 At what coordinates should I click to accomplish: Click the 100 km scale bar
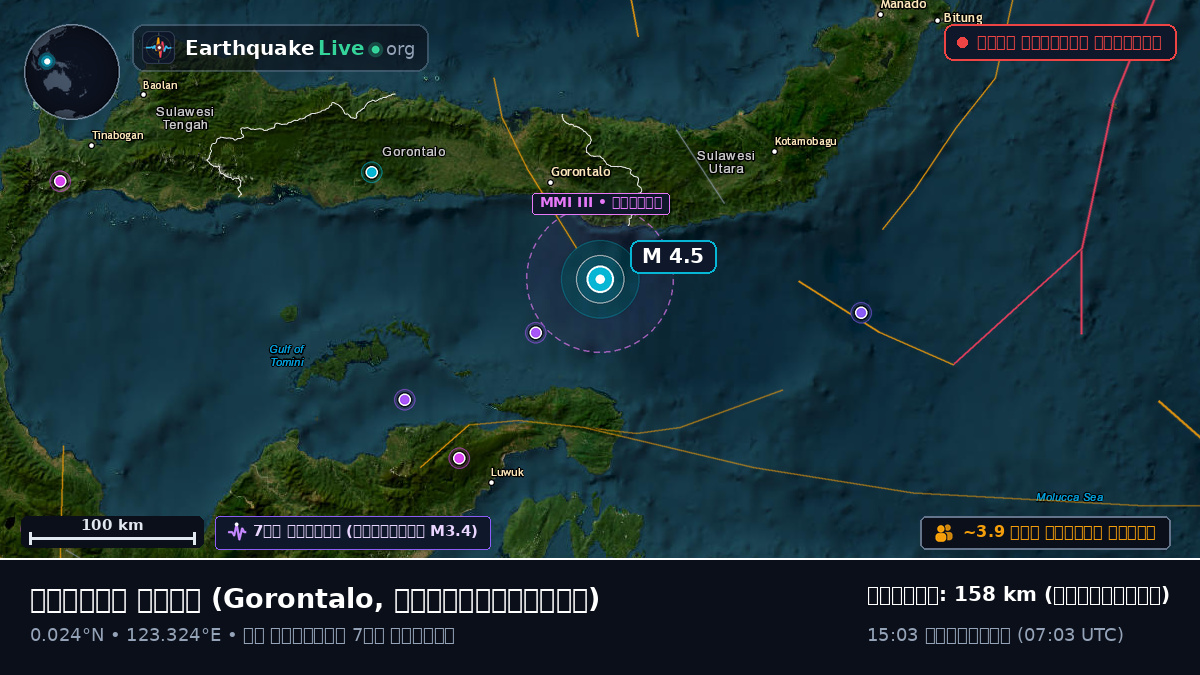click(112, 532)
